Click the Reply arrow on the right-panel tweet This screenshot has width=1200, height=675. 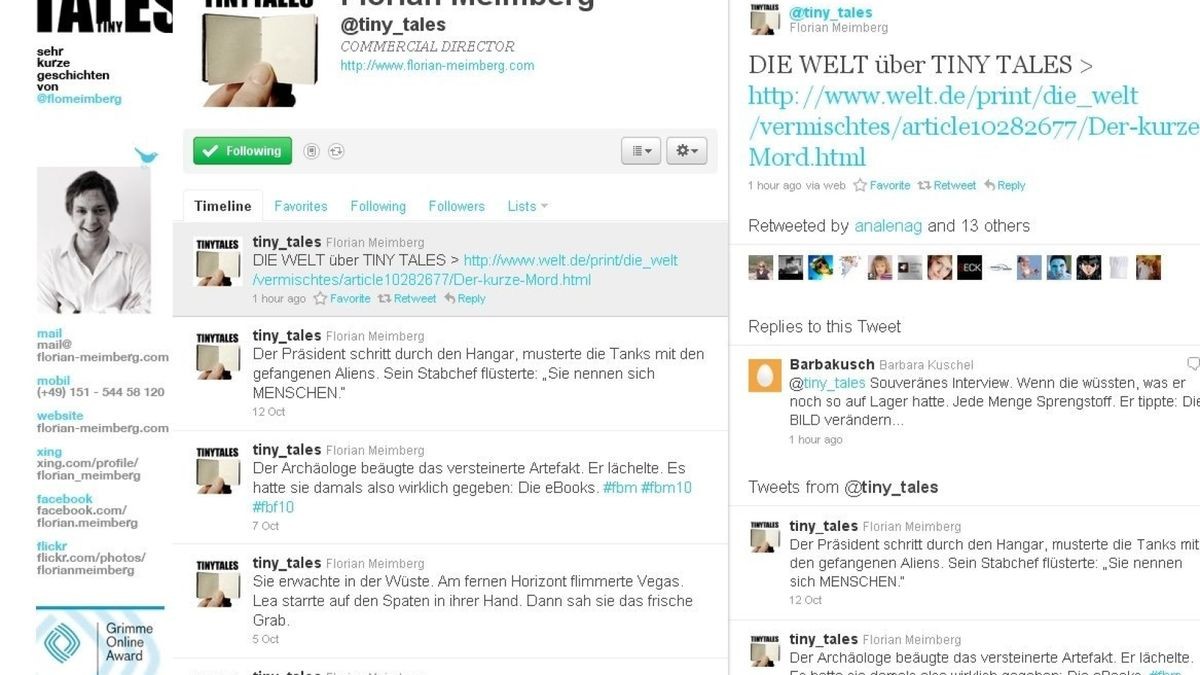point(1007,185)
